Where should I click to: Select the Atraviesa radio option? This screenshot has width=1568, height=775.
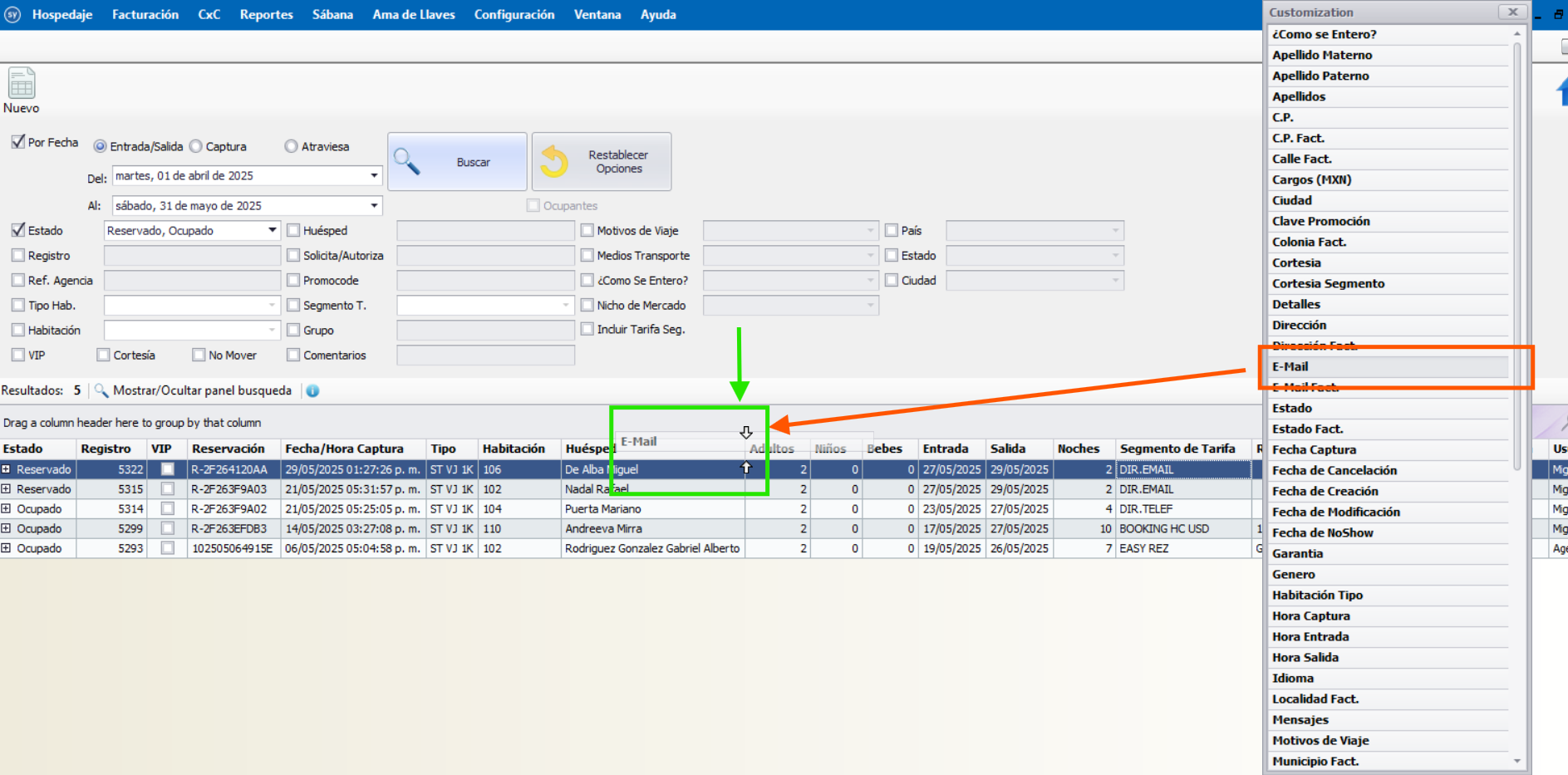[291, 146]
